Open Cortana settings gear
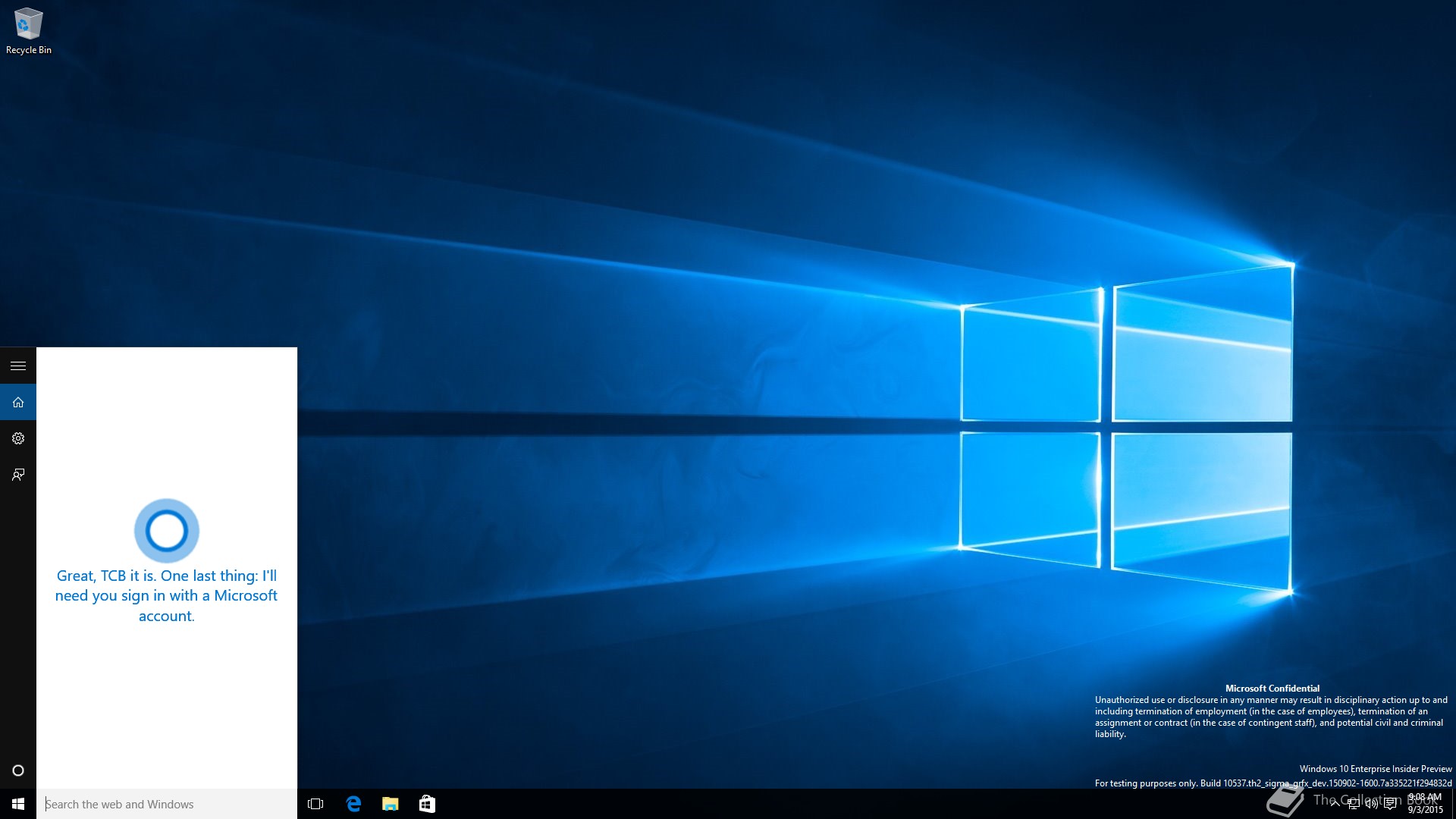Image resolution: width=1456 pixels, height=819 pixels. pyautogui.click(x=18, y=438)
